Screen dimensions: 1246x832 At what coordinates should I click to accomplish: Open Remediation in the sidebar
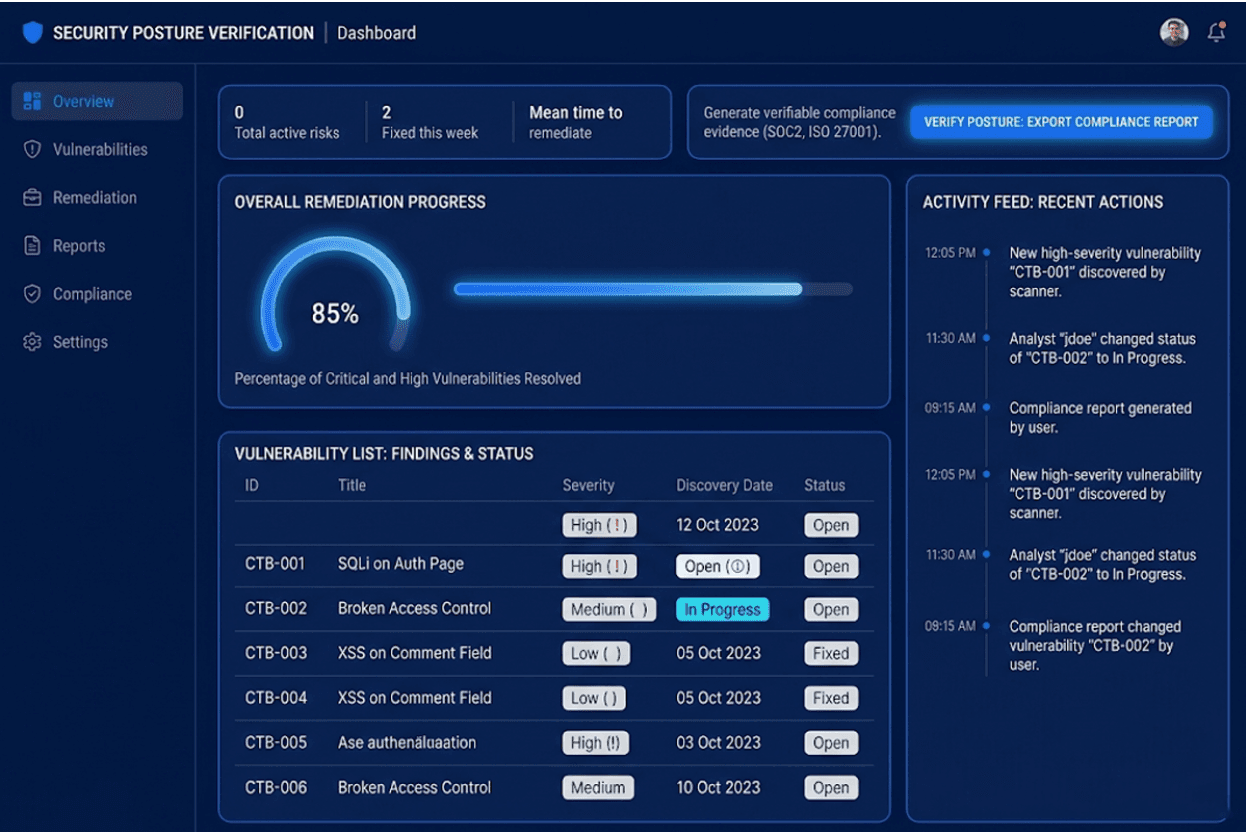click(x=97, y=197)
